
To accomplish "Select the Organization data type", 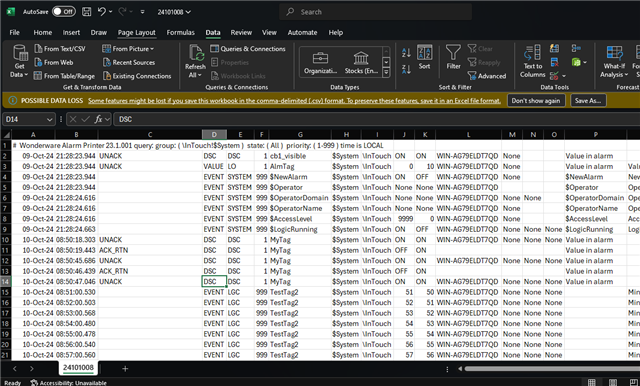I will click(320, 62).
